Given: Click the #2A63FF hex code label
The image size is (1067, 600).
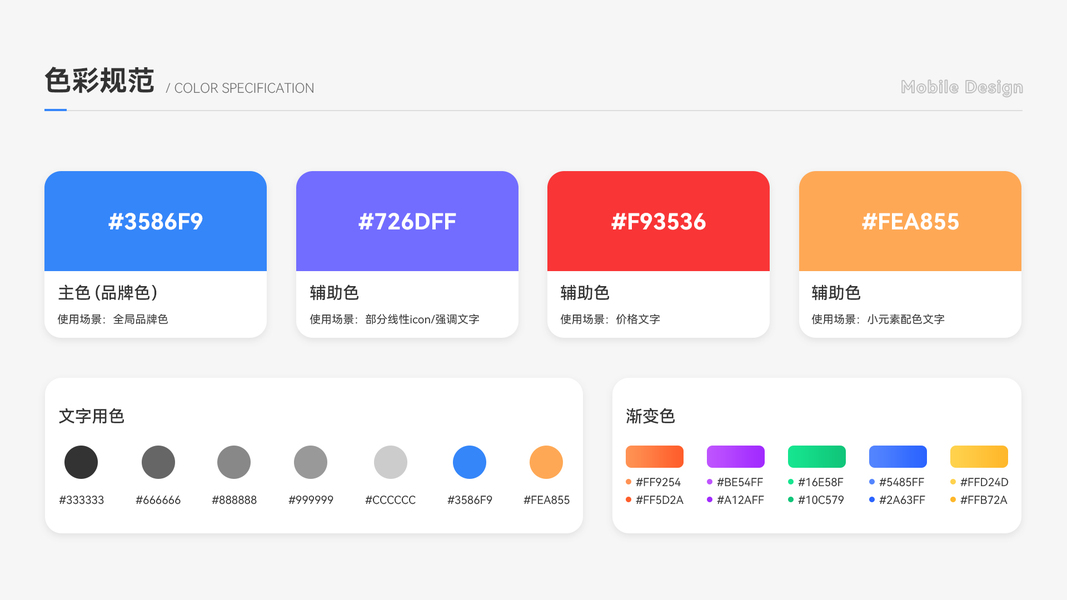Looking at the screenshot, I should (902, 500).
